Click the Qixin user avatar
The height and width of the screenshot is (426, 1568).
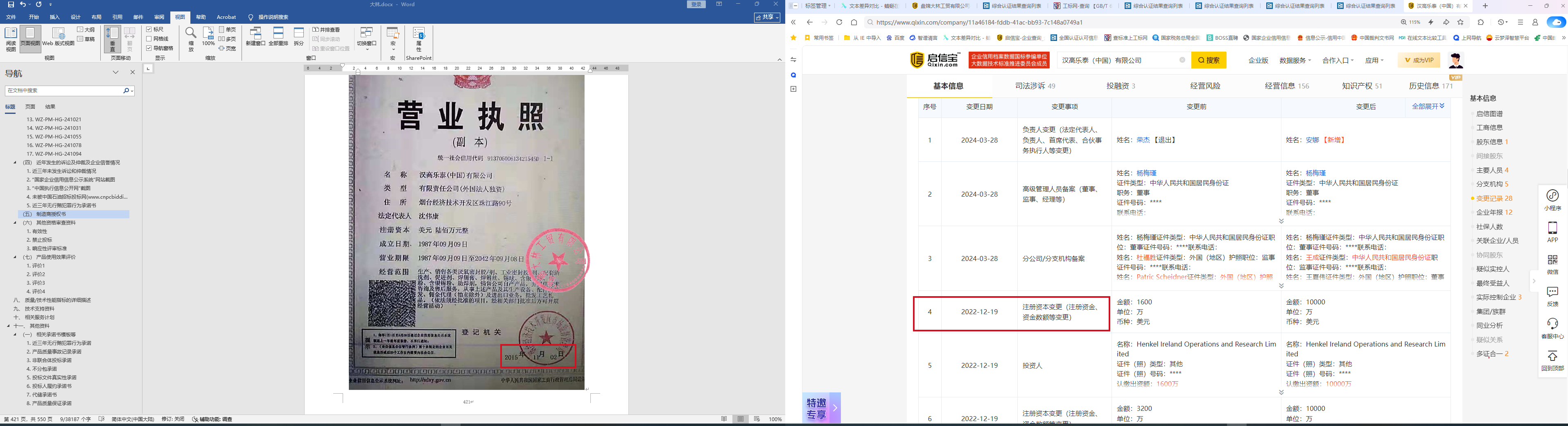click(x=1456, y=60)
